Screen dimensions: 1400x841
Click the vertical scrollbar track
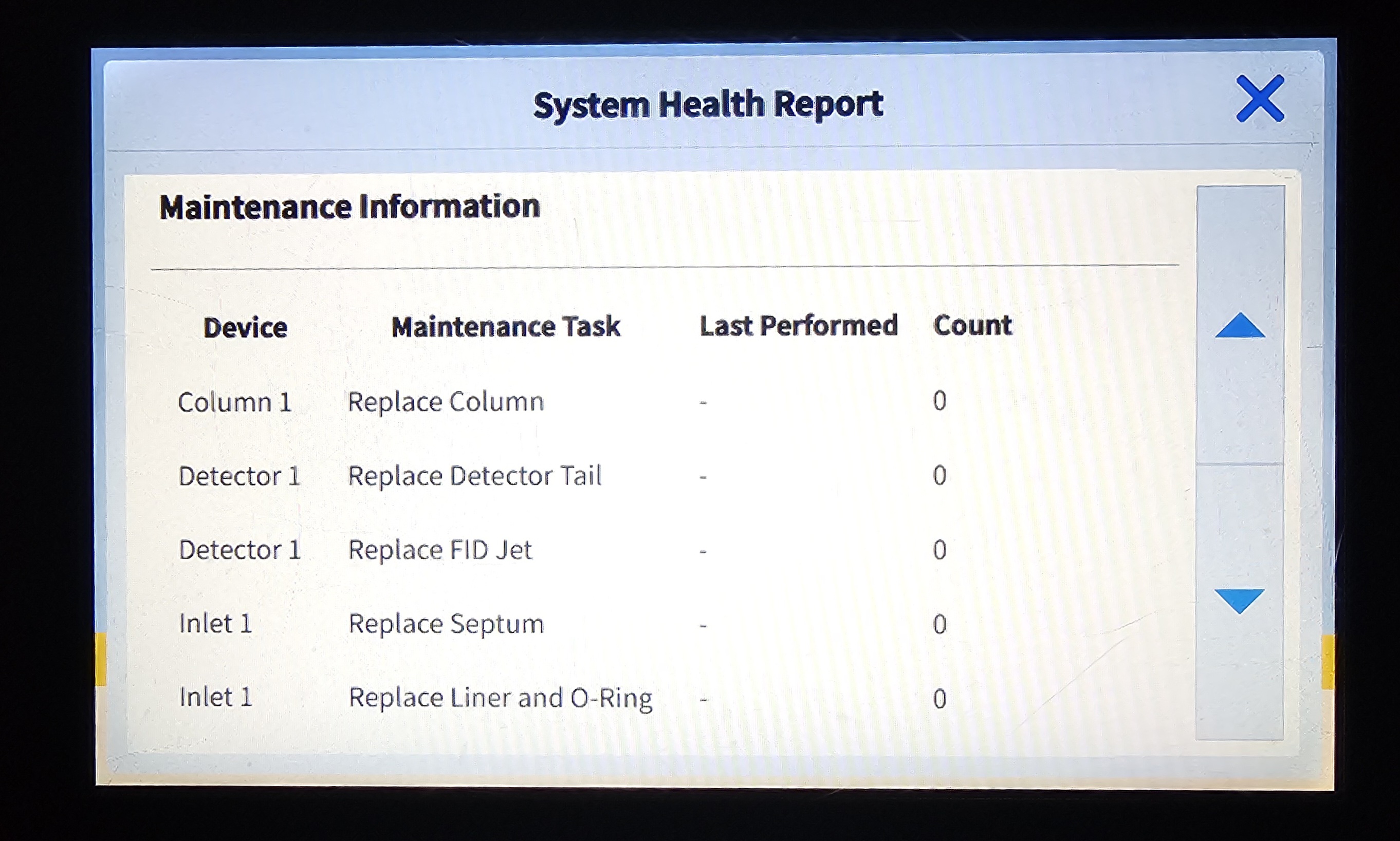1240,462
